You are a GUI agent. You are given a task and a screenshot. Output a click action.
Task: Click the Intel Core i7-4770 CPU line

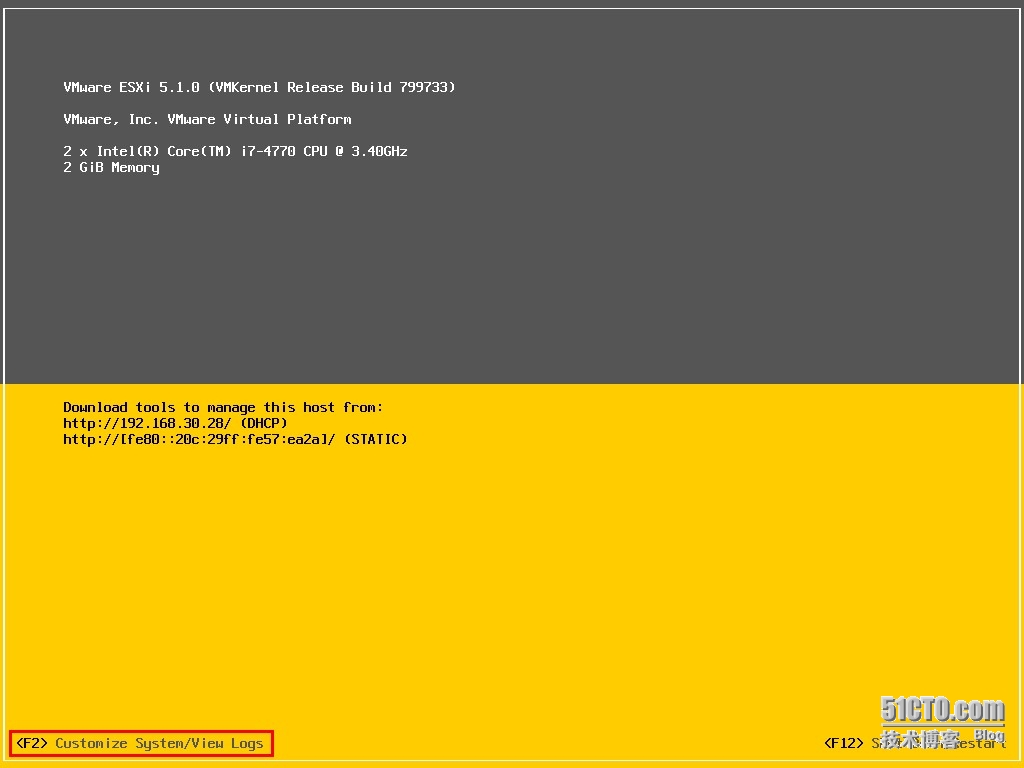tap(235, 152)
